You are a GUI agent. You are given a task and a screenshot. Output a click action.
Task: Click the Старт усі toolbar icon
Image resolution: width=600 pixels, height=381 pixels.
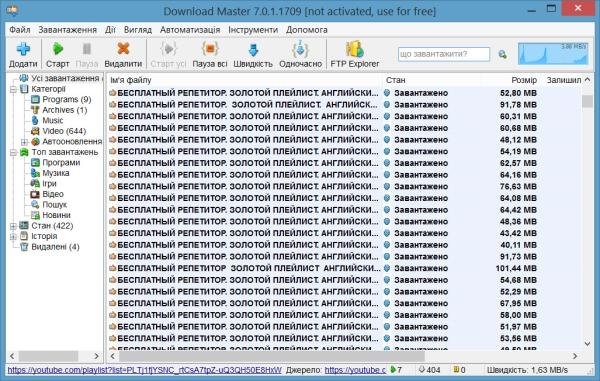coord(168,49)
